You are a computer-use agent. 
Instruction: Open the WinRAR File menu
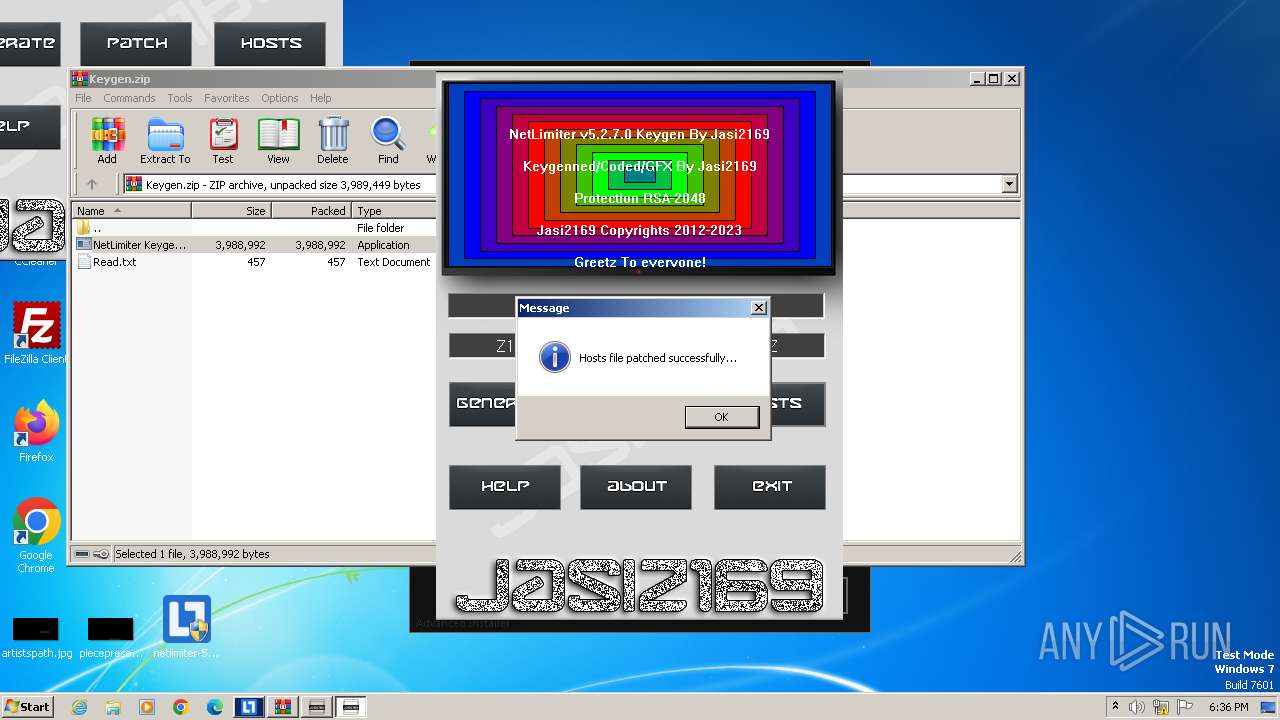[83, 98]
